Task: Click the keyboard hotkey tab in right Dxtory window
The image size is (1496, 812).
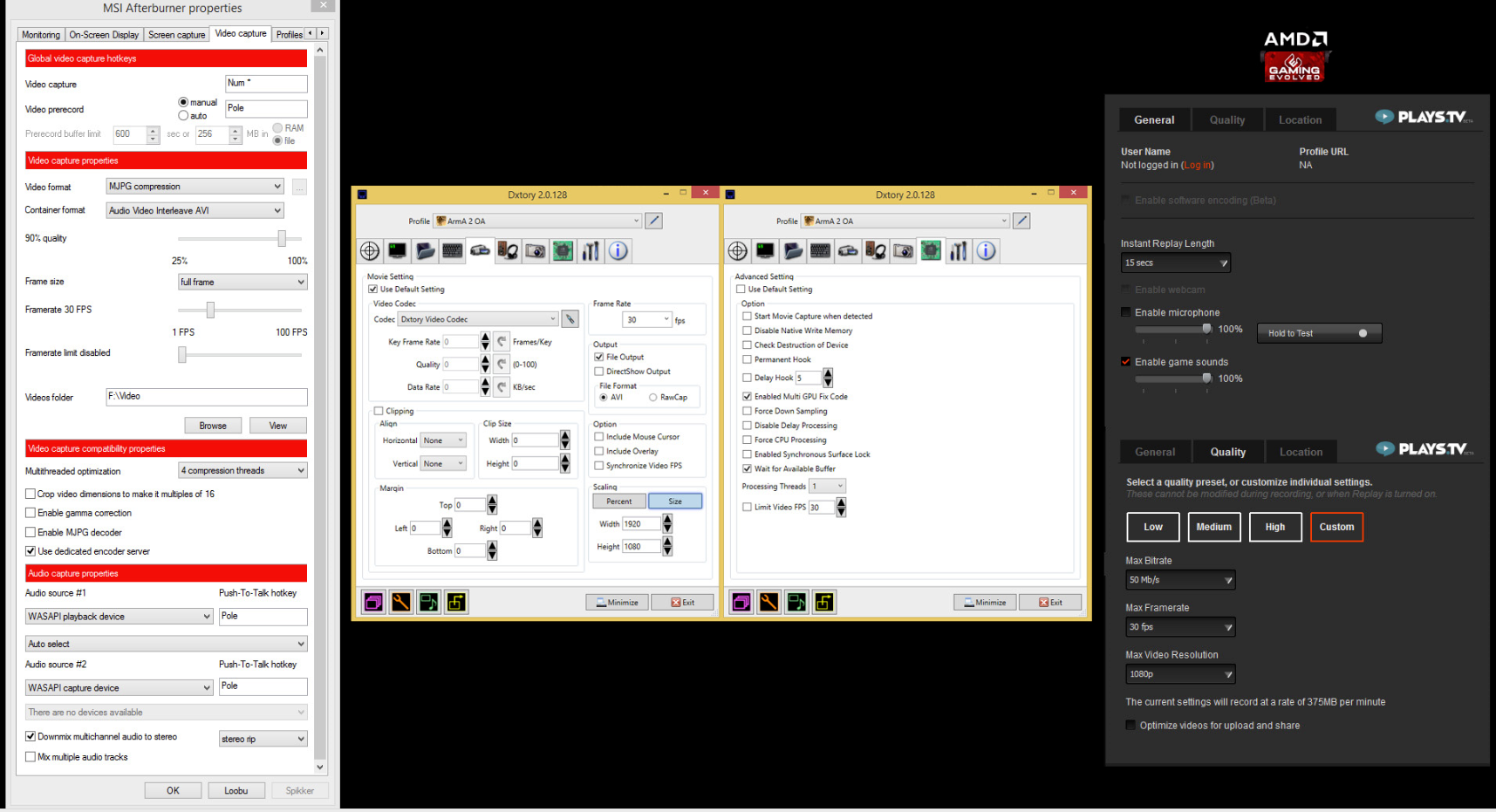Action: (x=820, y=251)
